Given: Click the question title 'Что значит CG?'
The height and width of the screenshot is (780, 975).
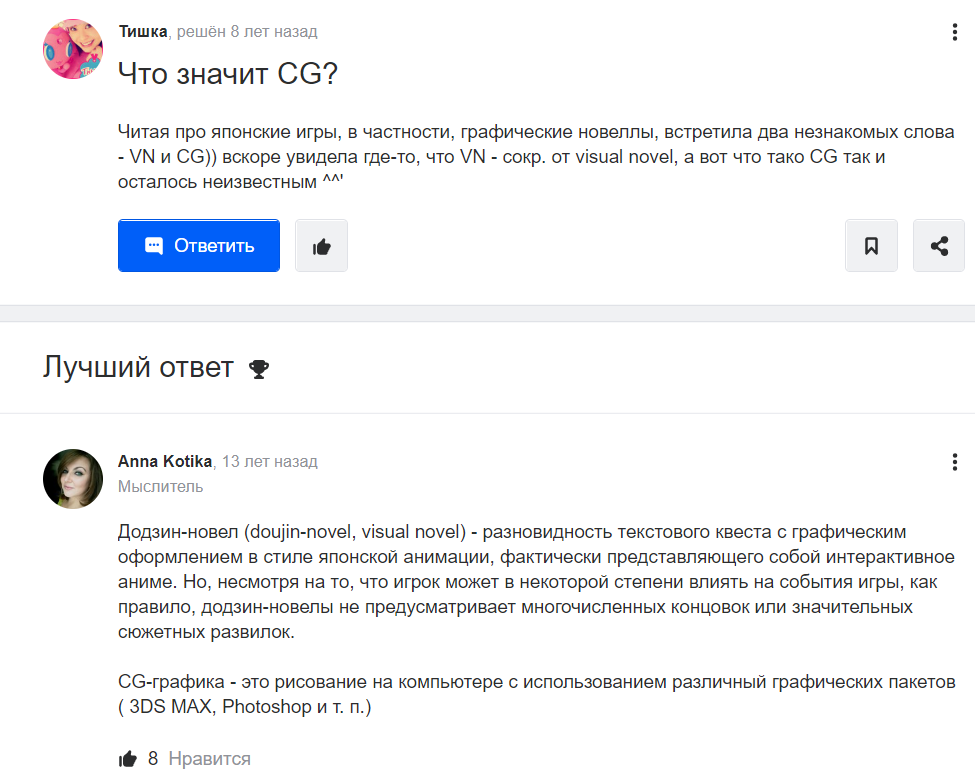Looking at the screenshot, I should pos(228,73).
